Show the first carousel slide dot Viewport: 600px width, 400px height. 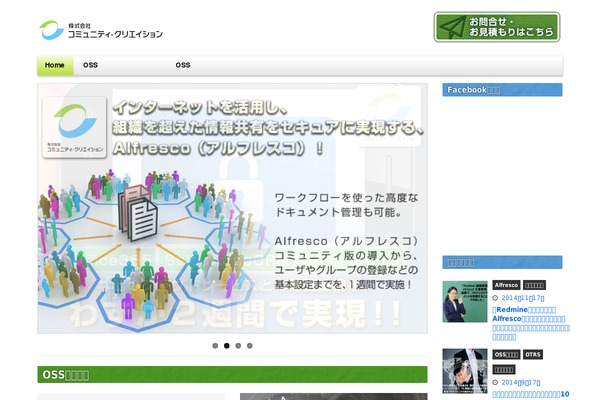tap(215, 346)
